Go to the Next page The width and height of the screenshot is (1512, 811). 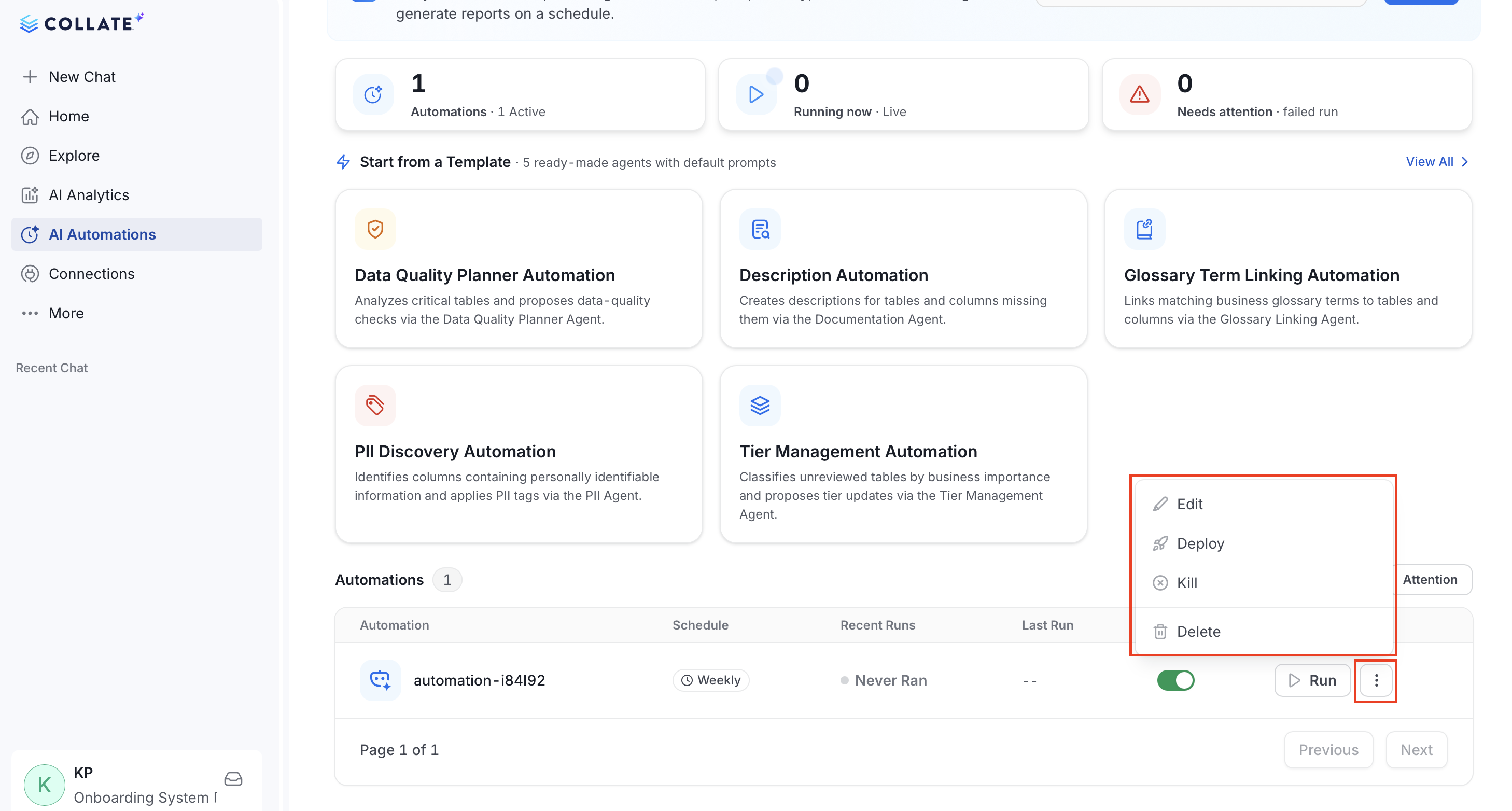pos(1416,750)
